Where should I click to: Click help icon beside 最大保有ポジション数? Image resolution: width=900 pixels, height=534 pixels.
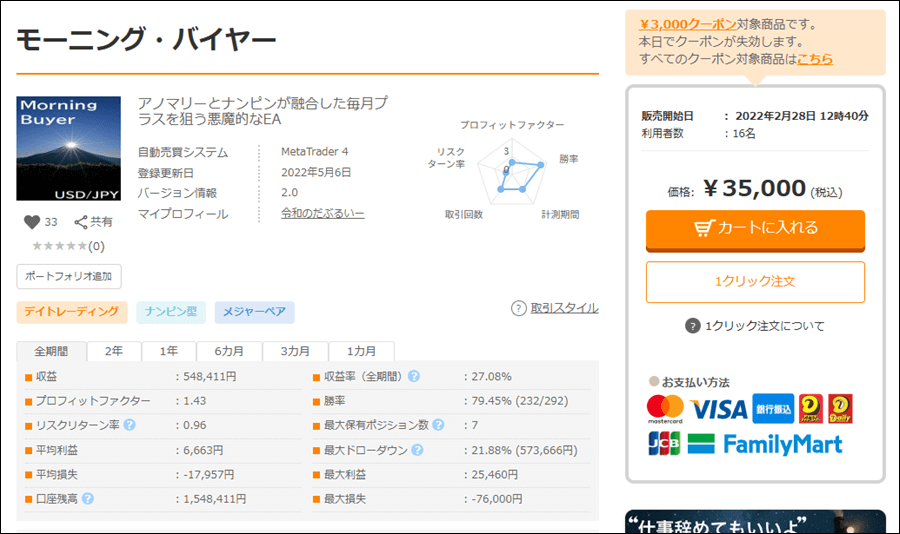437,425
